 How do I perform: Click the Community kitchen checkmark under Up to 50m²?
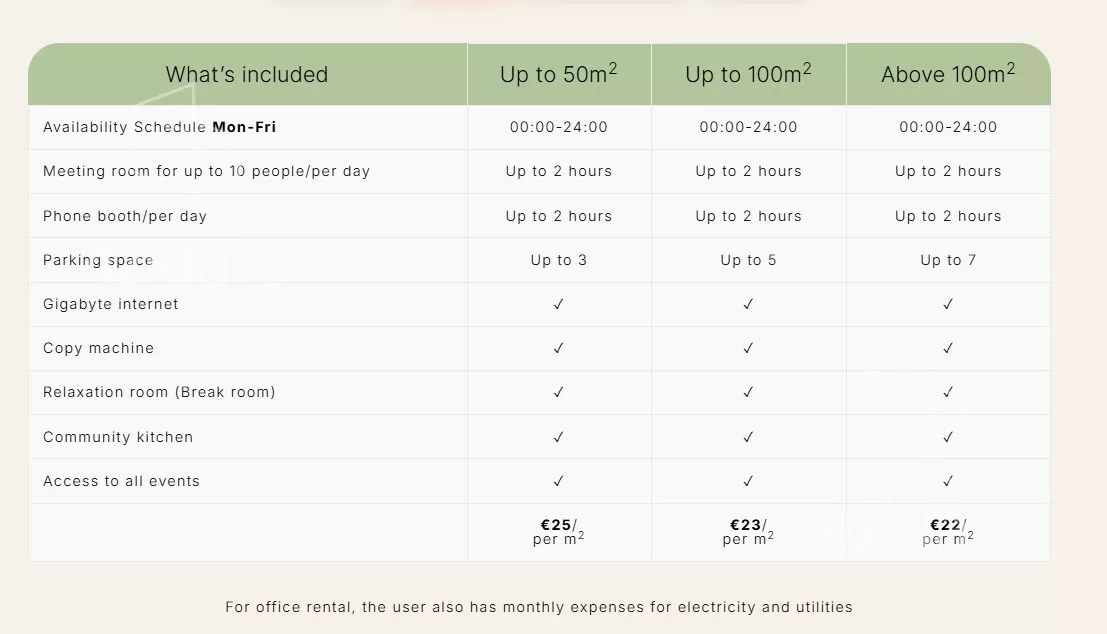(x=559, y=437)
